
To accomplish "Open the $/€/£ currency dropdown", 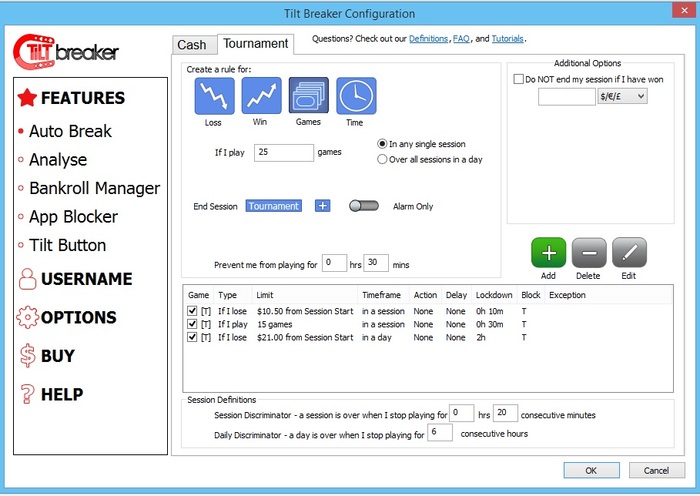I will coord(622,96).
